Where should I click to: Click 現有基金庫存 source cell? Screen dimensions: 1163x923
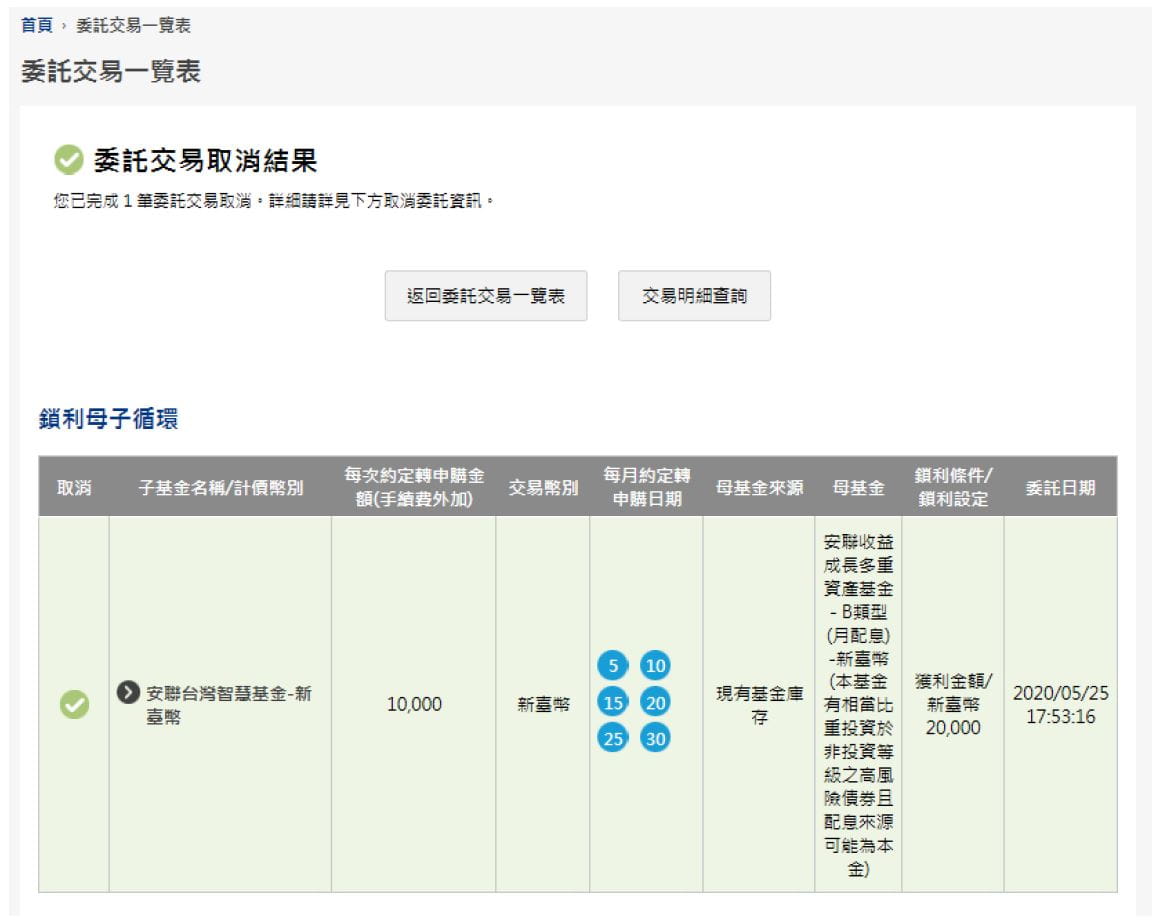coord(760,705)
